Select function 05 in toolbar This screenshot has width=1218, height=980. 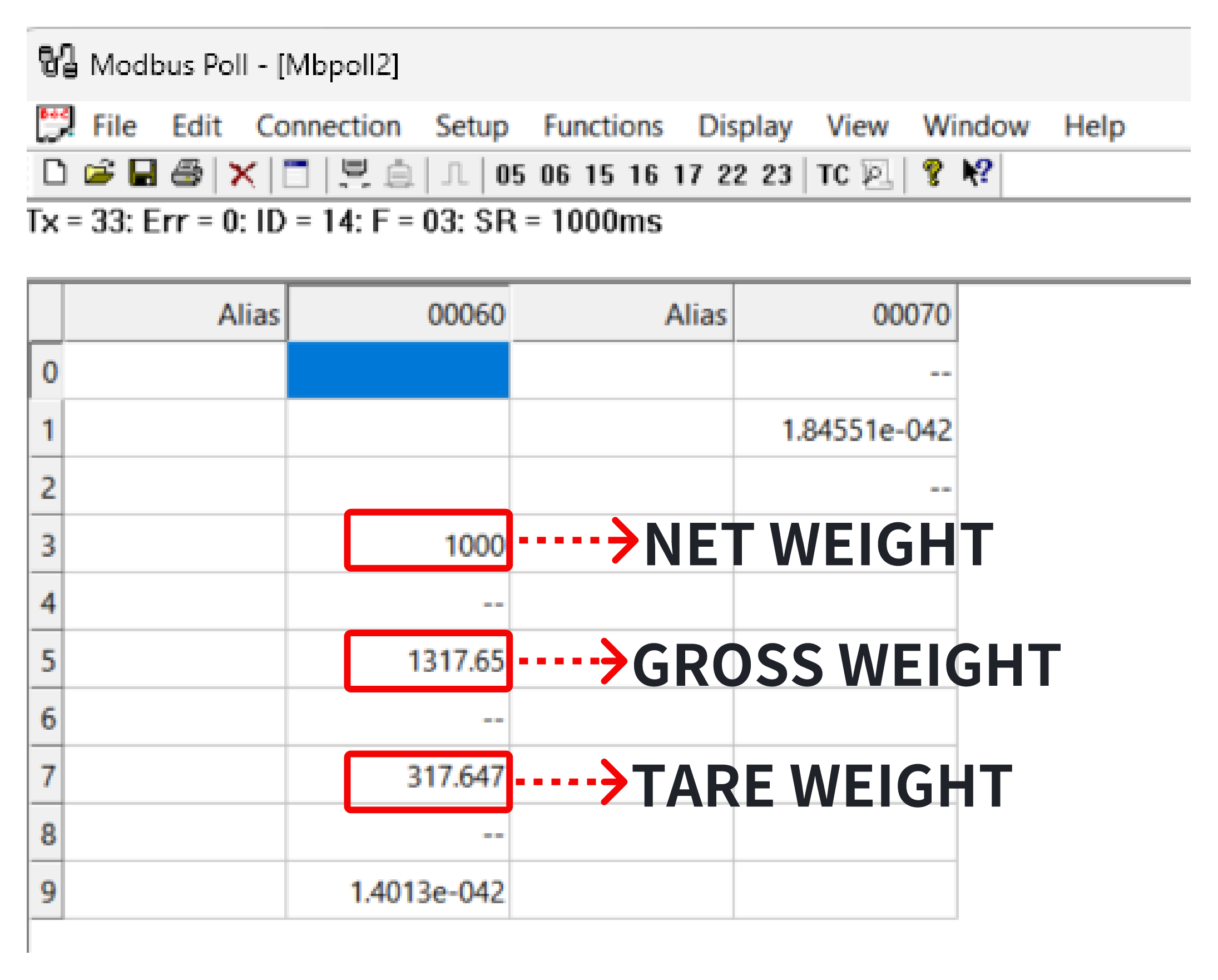pyautogui.click(x=511, y=175)
